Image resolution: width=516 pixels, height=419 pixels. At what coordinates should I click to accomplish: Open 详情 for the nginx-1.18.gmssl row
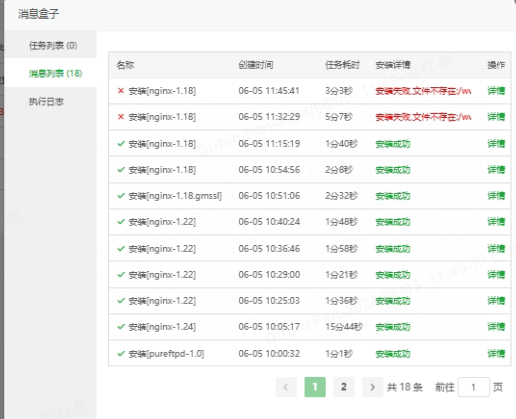496,196
